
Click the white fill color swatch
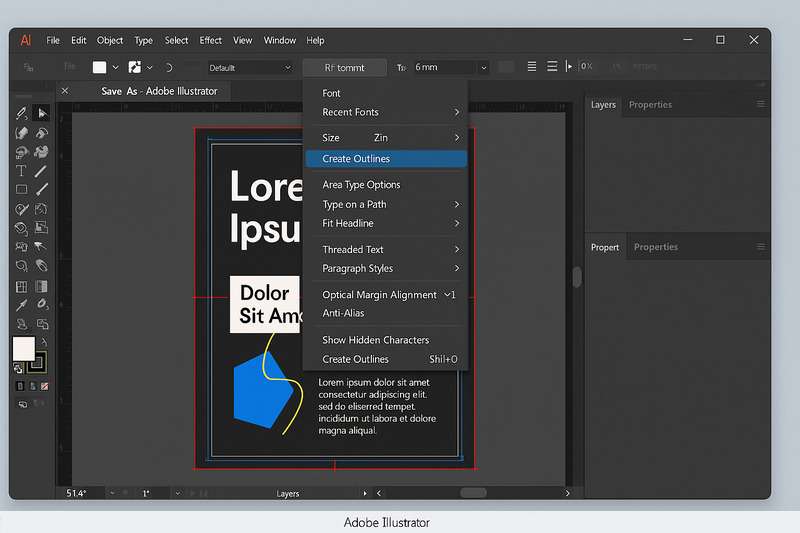coord(23,348)
